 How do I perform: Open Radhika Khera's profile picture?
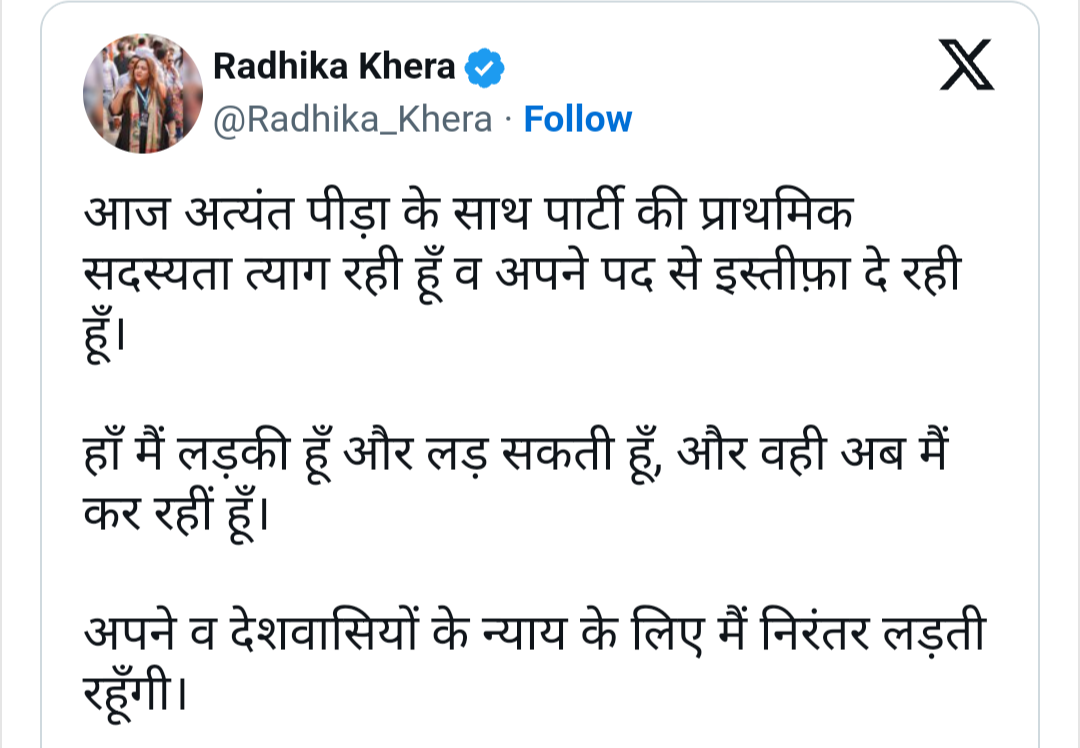click(x=143, y=94)
